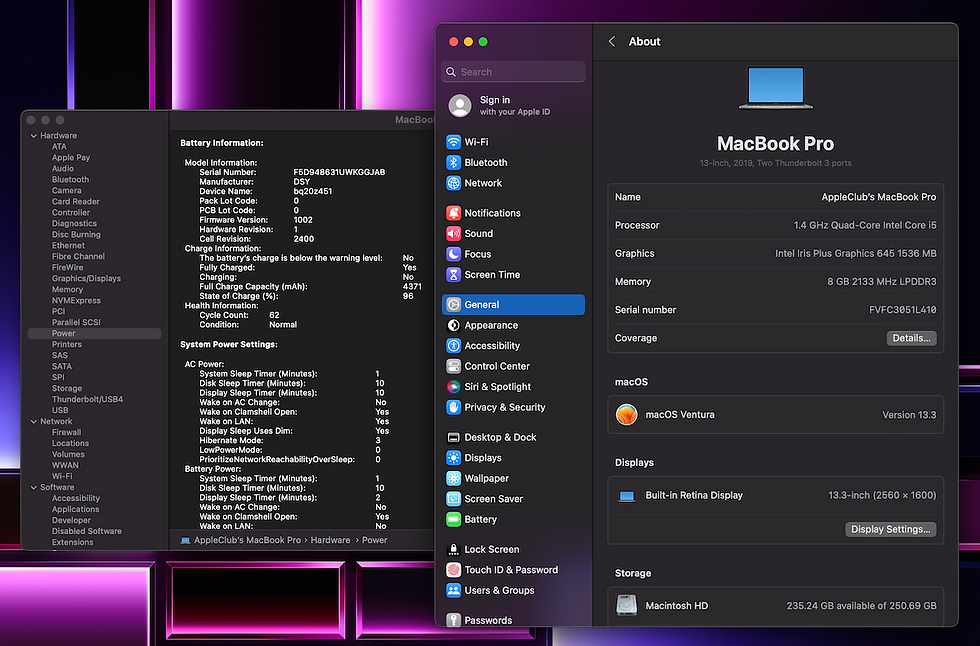Viewport: 980px width, 646px height.
Task: Click the macOS Ventura logo icon
Action: 626,415
